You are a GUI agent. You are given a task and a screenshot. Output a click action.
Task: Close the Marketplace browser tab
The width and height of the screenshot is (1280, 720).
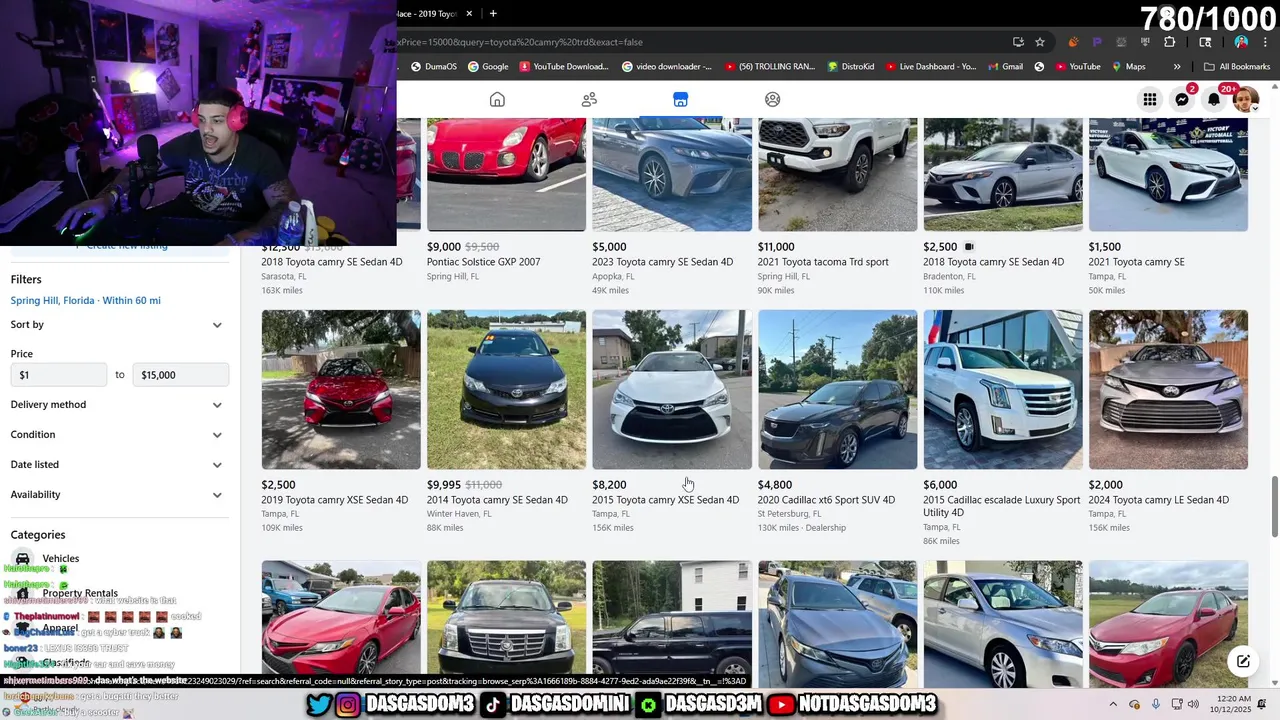coord(470,13)
